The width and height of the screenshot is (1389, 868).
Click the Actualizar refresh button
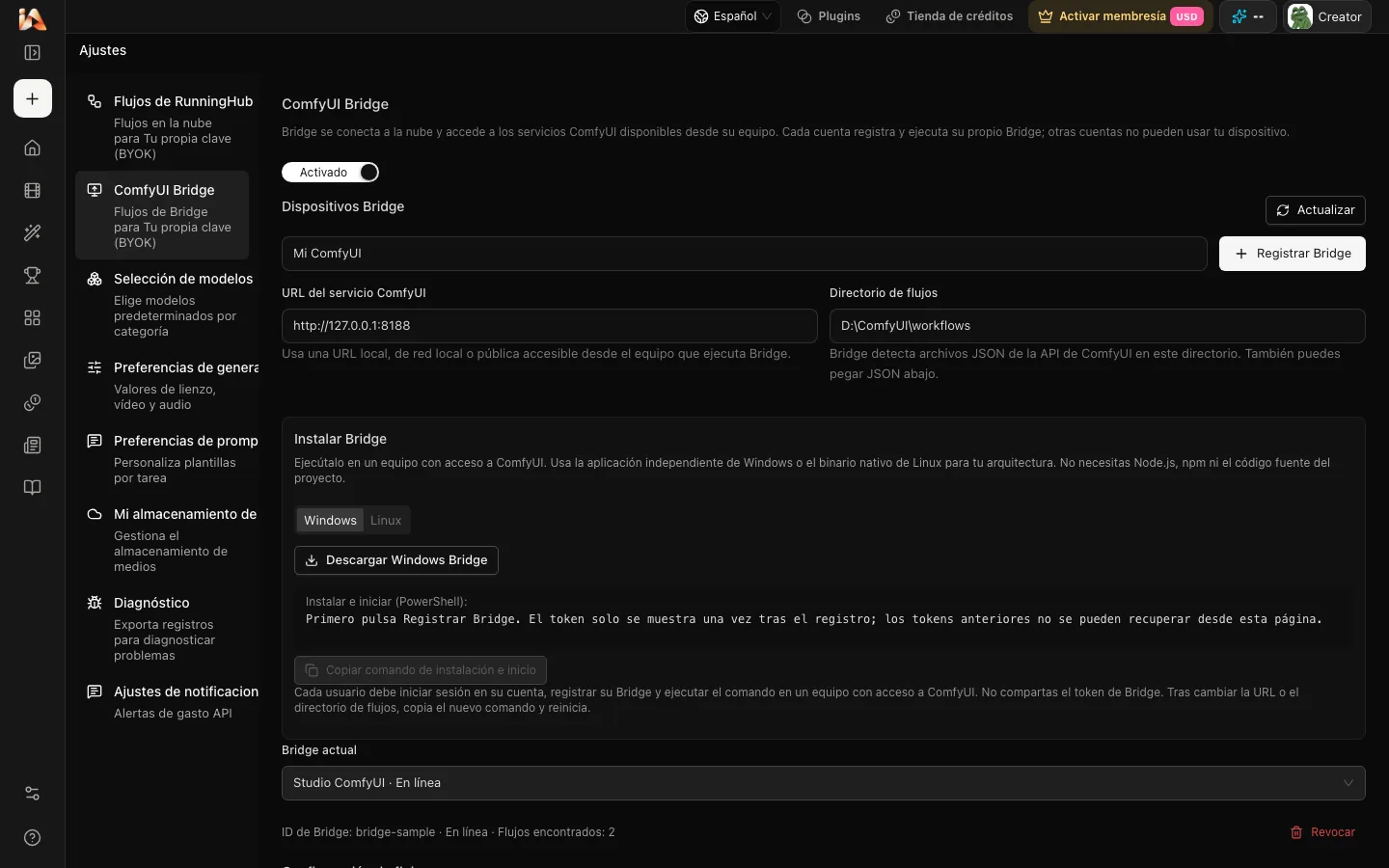pyautogui.click(x=1316, y=210)
